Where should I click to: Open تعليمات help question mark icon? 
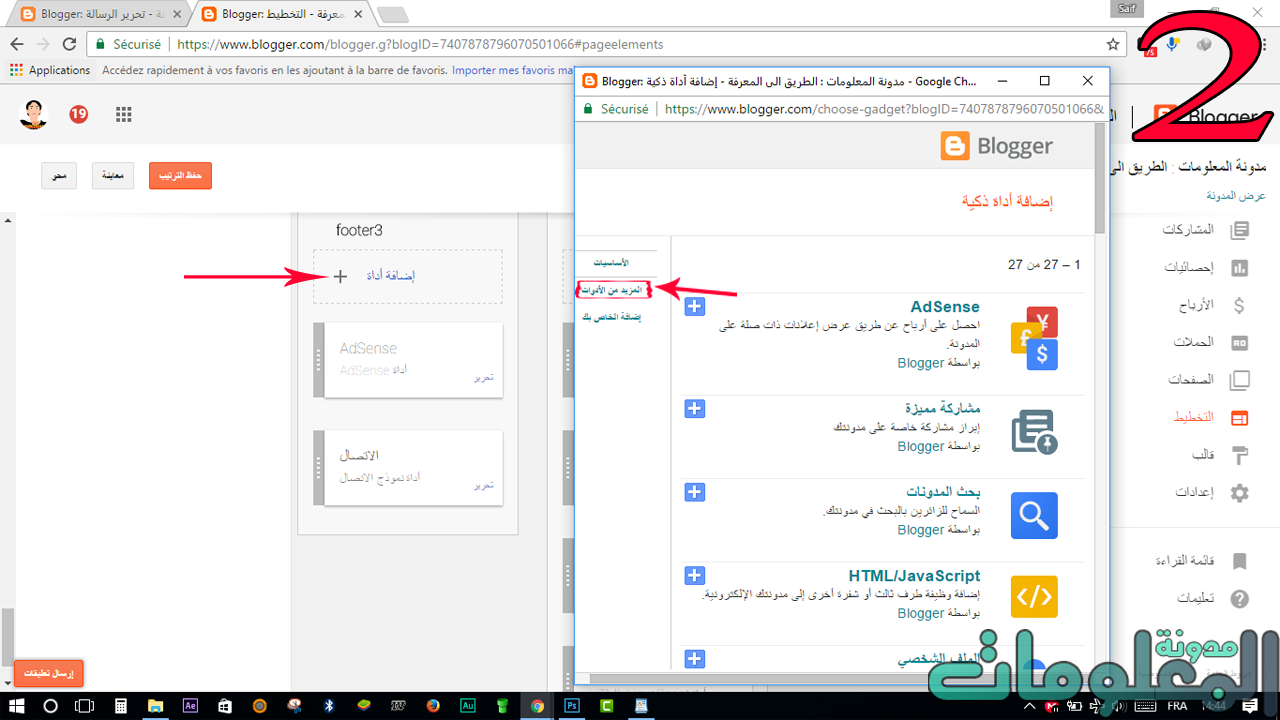[1240, 598]
